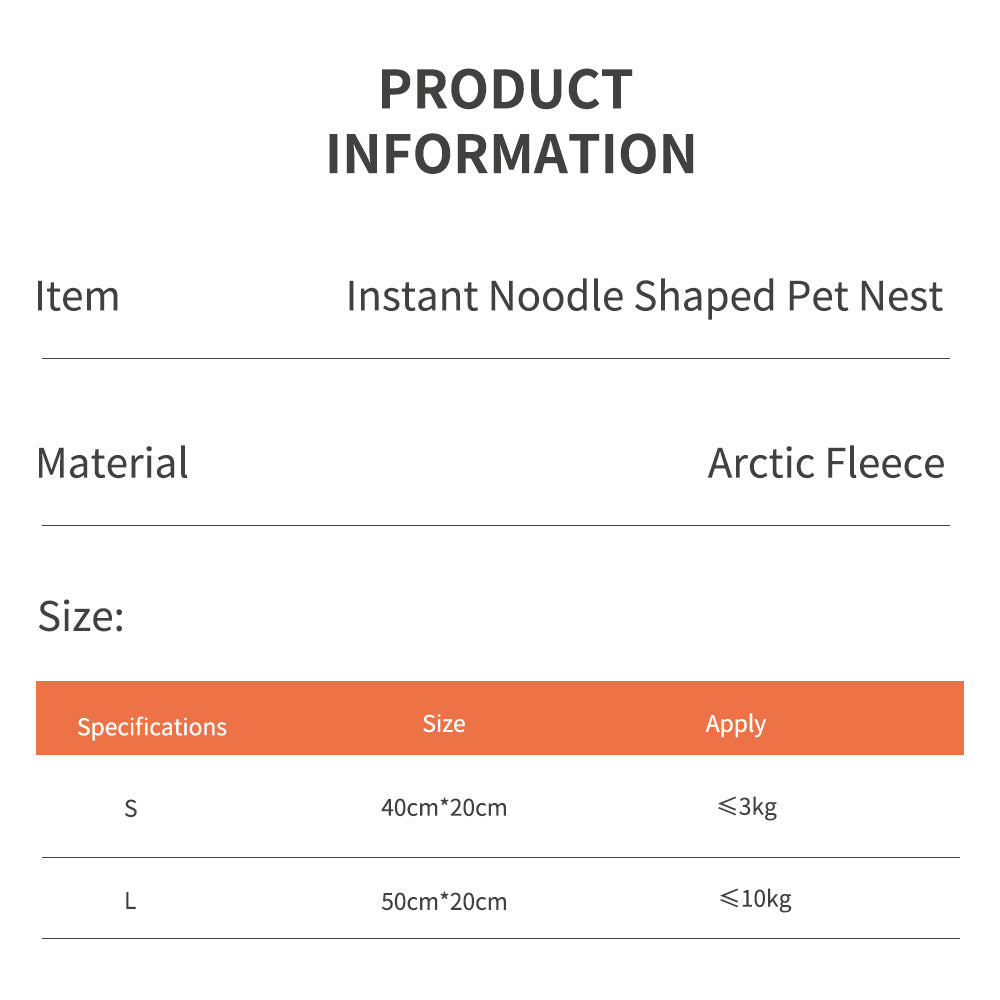
Task: Click the divider line below the Material row
Action: point(495,525)
